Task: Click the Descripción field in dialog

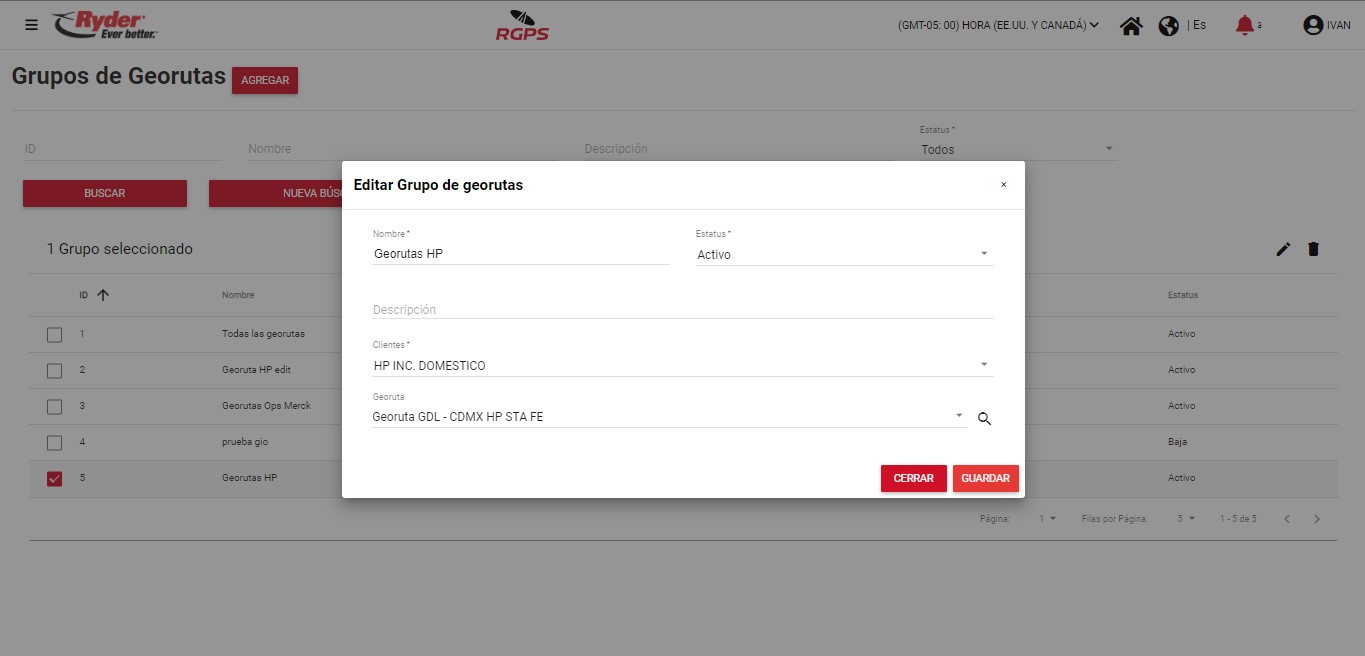Action: pyautogui.click(x=682, y=310)
